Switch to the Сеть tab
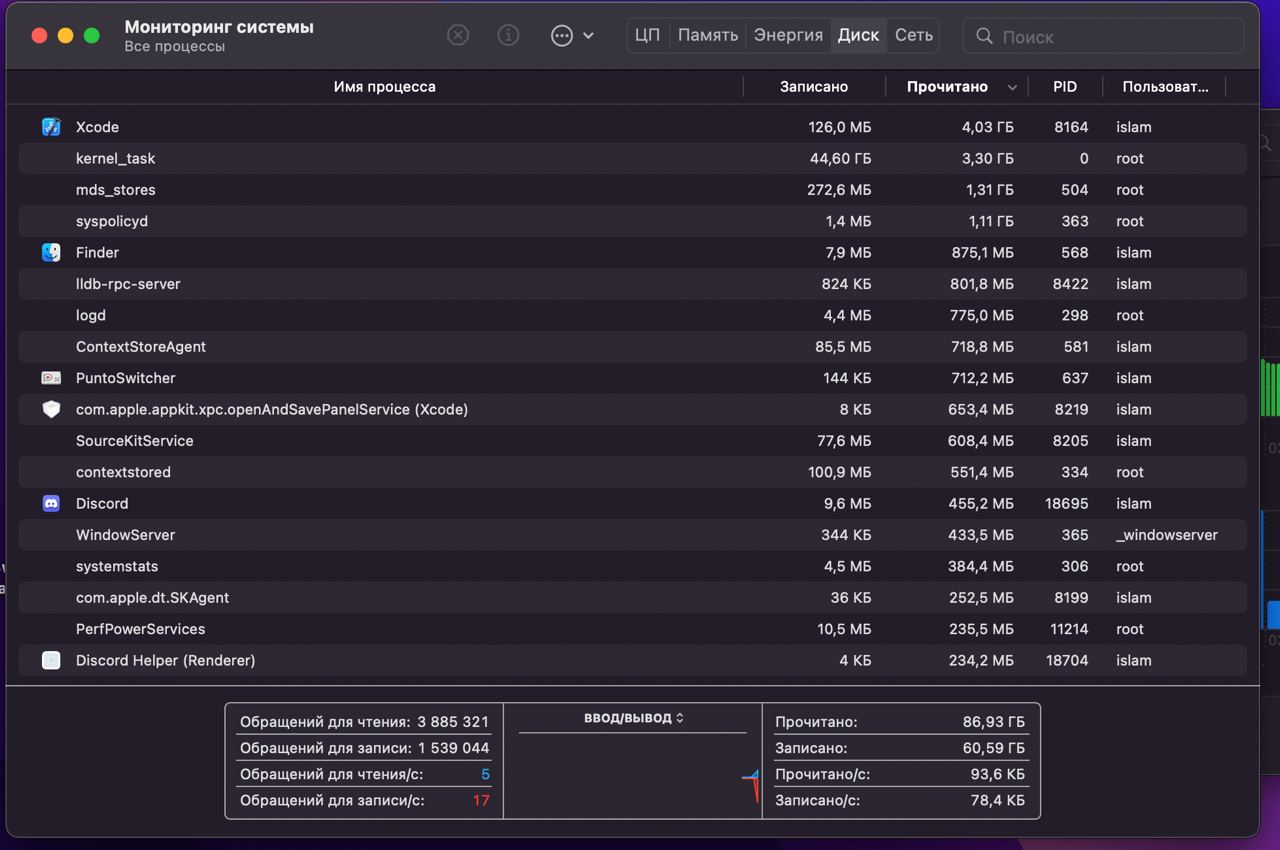Viewport: 1280px width, 850px height. (x=914, y=35)
